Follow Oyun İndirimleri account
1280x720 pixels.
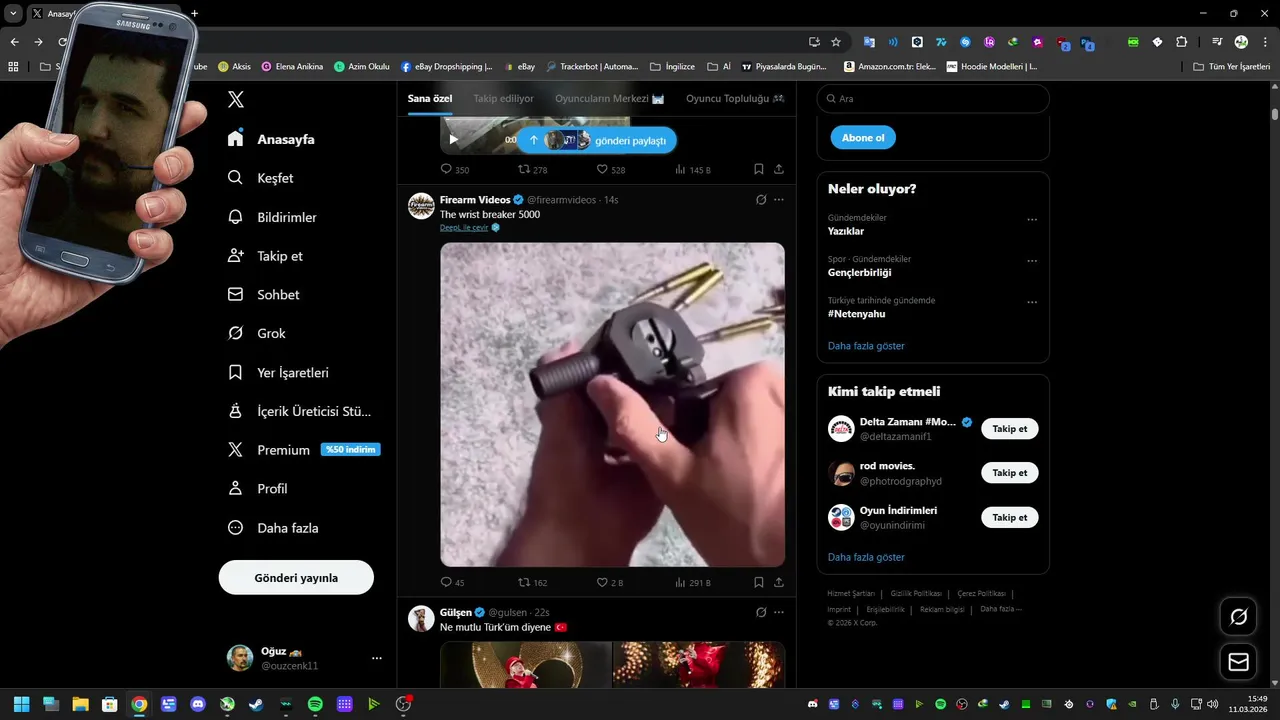1009,518
